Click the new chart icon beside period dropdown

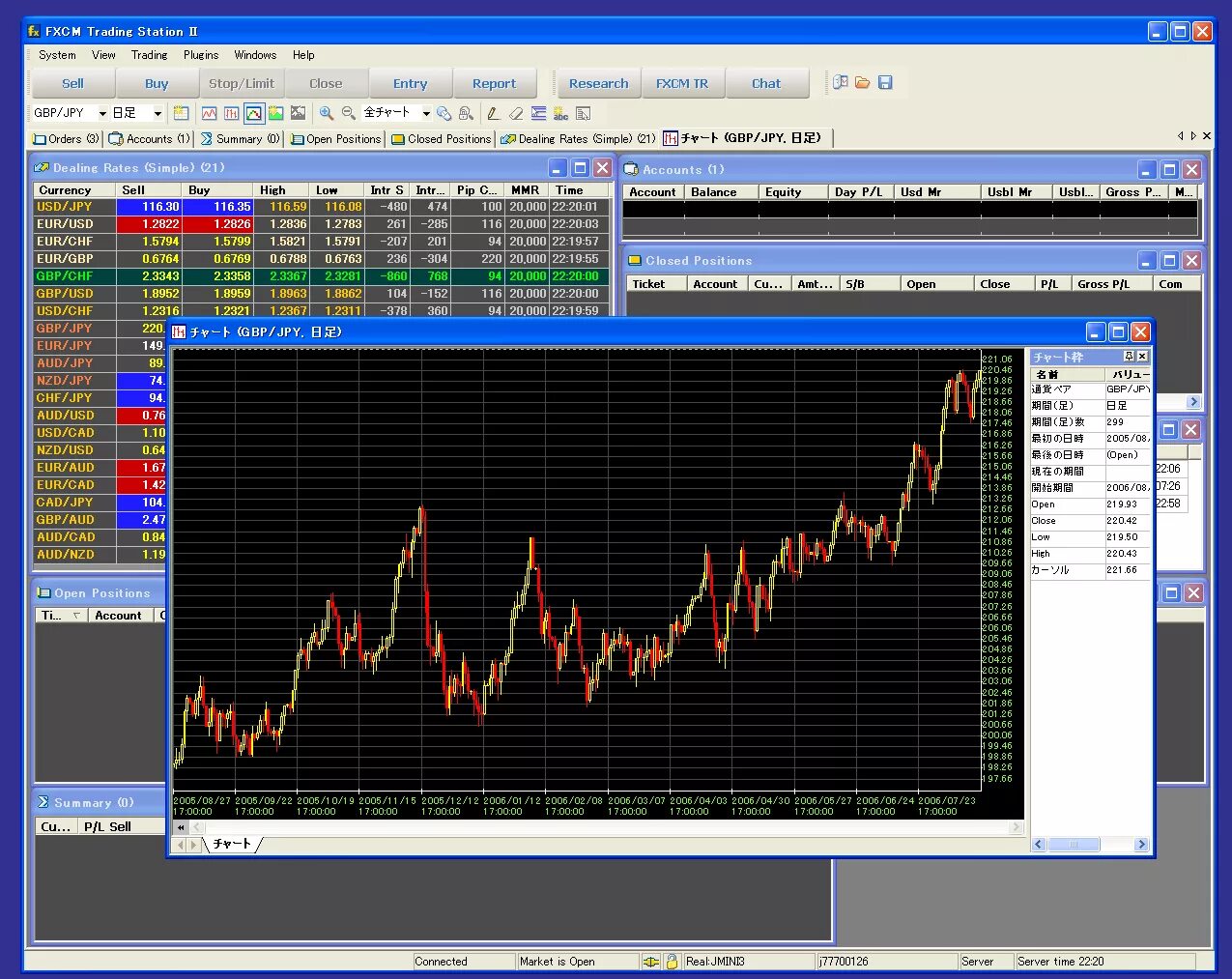pyautogui.click(x=181, y=113)
